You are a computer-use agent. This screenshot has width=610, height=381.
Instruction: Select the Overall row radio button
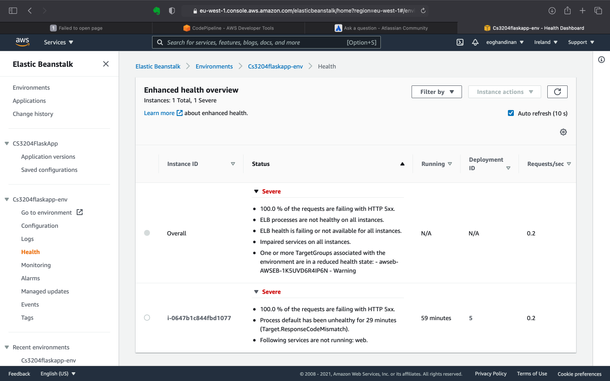(x=147, y=233)
